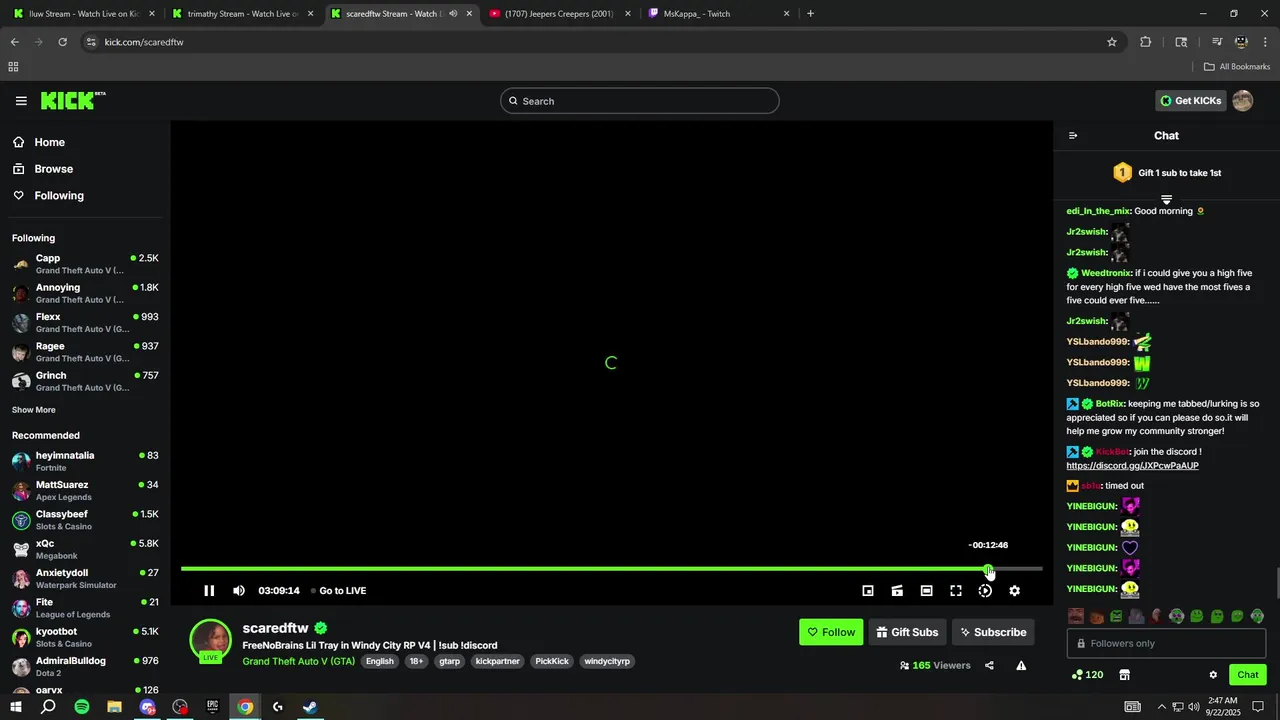Open Annoying's followed channel
This screenshot has width=1280, height=720.
(x=85, y=293)
